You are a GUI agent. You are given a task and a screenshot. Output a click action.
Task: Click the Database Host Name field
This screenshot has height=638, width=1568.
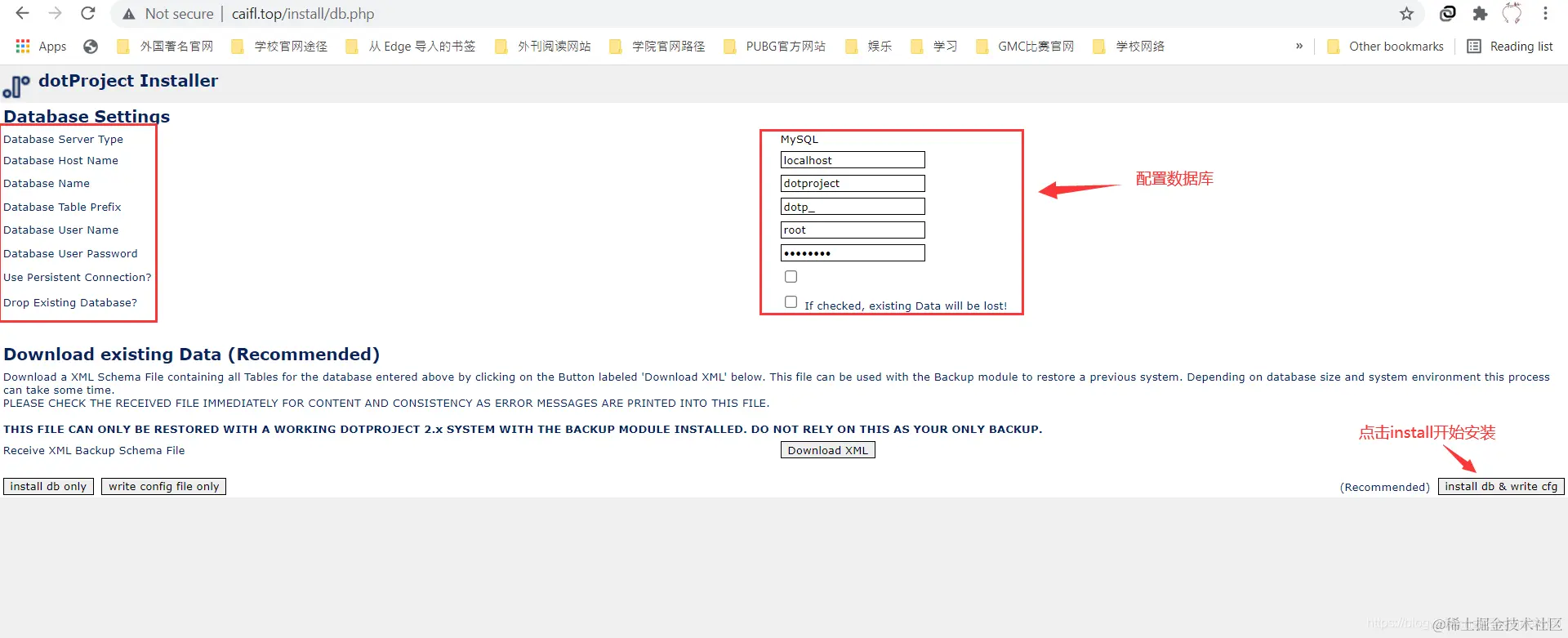(853, 160)
